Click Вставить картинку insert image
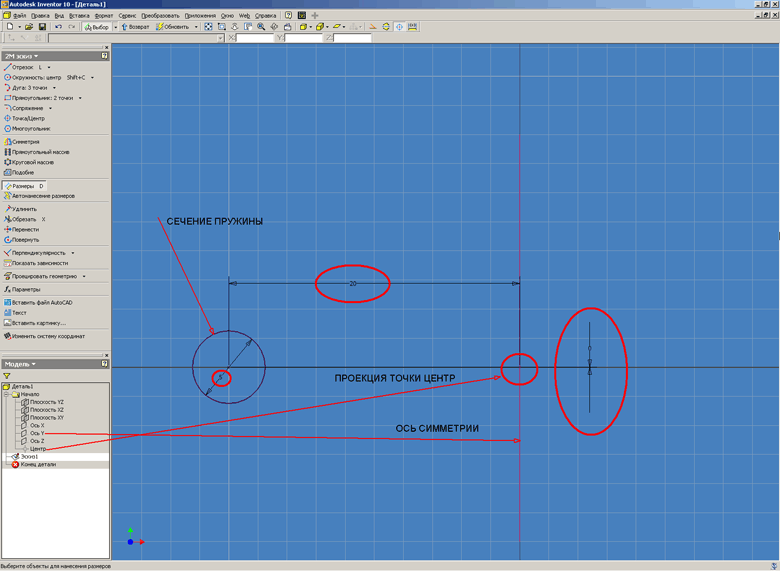 (x=35, y=323)
